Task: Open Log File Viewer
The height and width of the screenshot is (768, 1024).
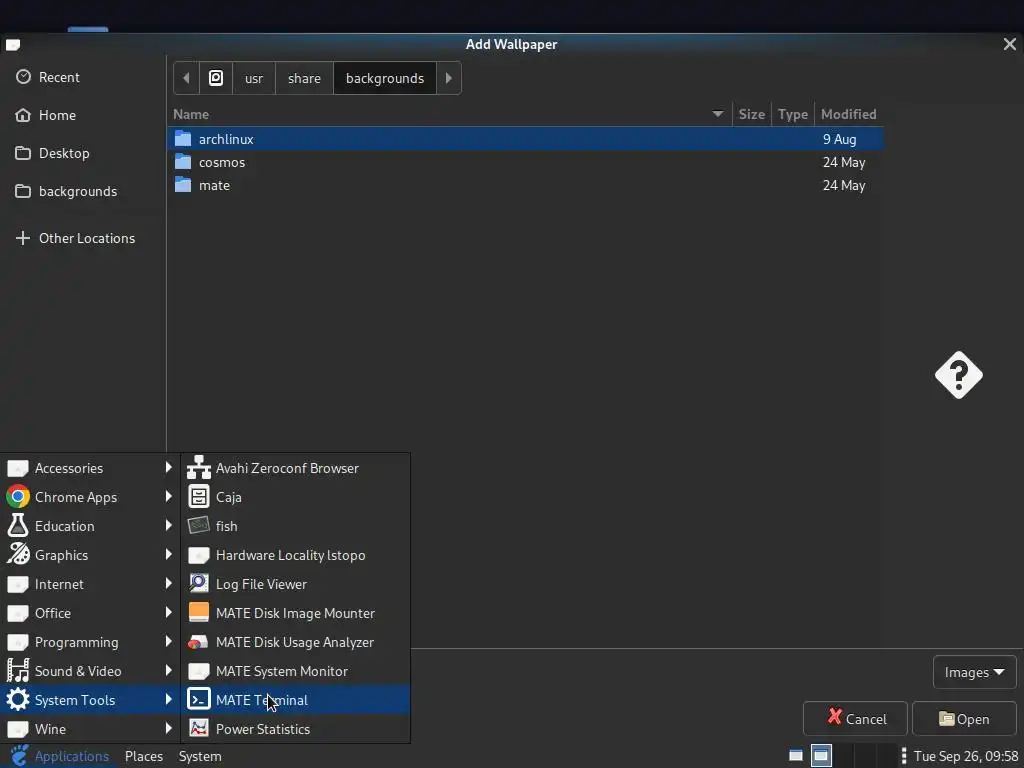Action: (x=296, y=584)
